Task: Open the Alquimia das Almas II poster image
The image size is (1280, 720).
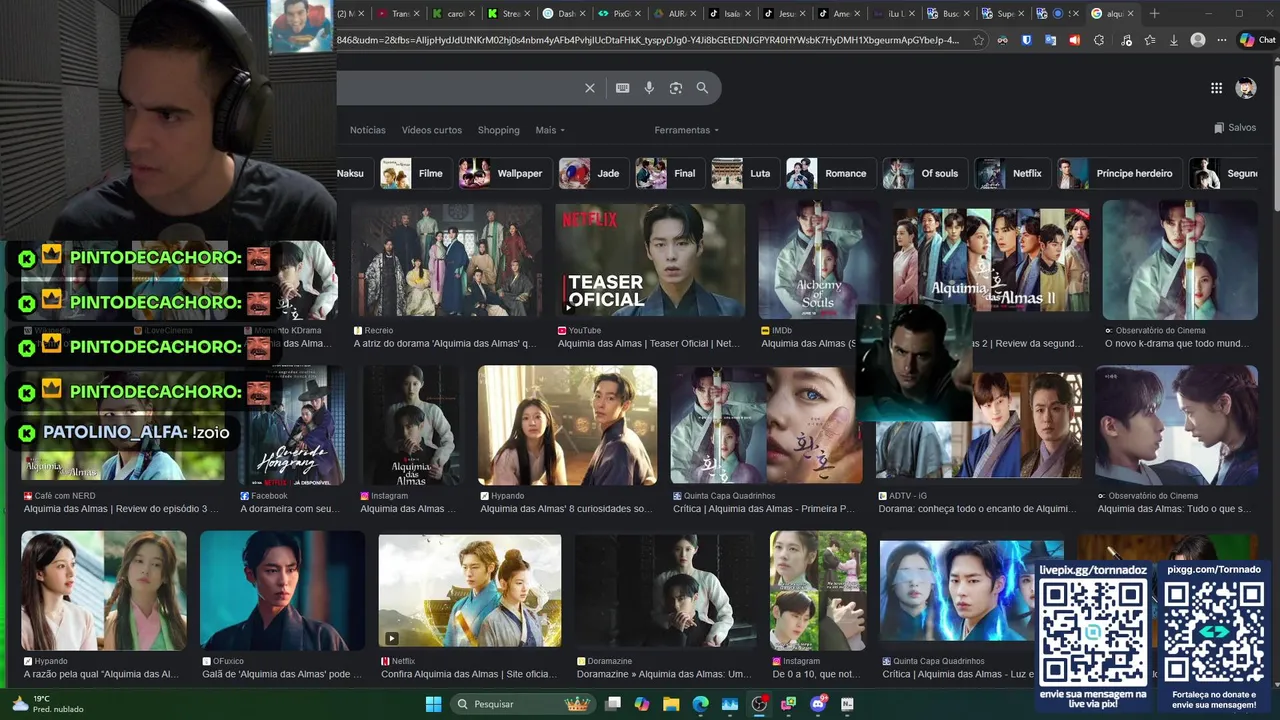Action: 990,260
